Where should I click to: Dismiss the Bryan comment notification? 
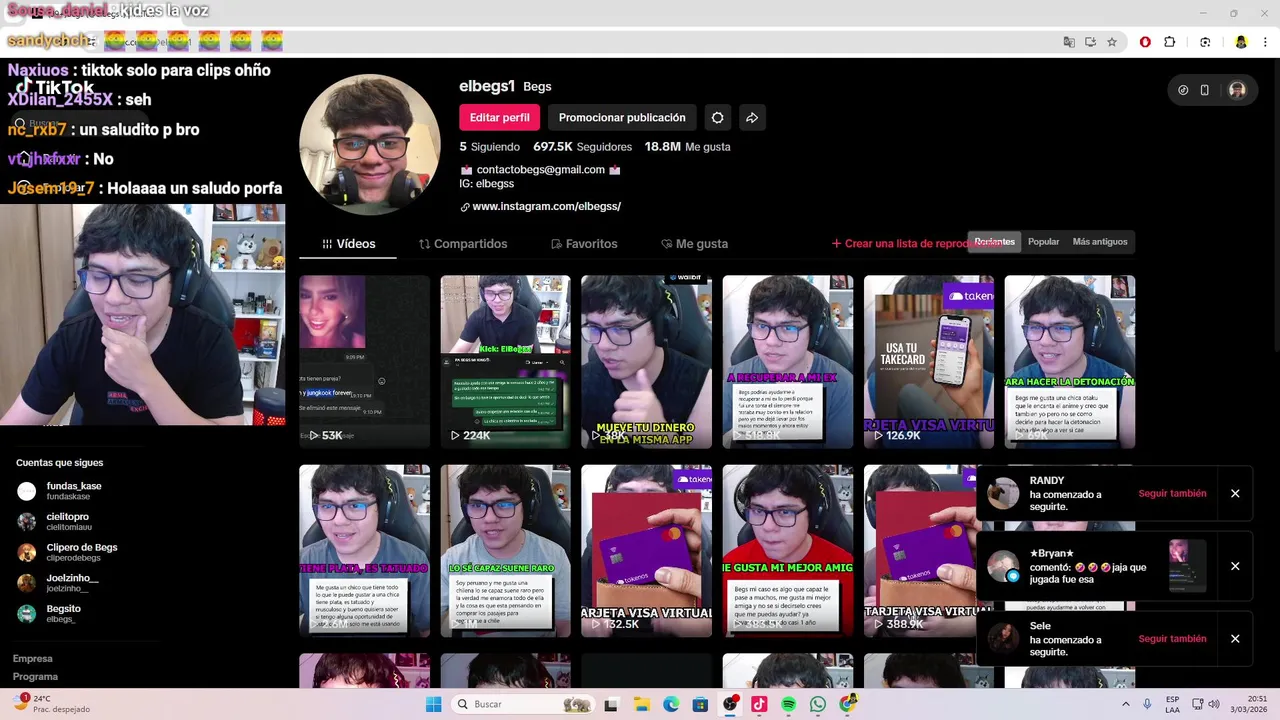[1235, 567]
